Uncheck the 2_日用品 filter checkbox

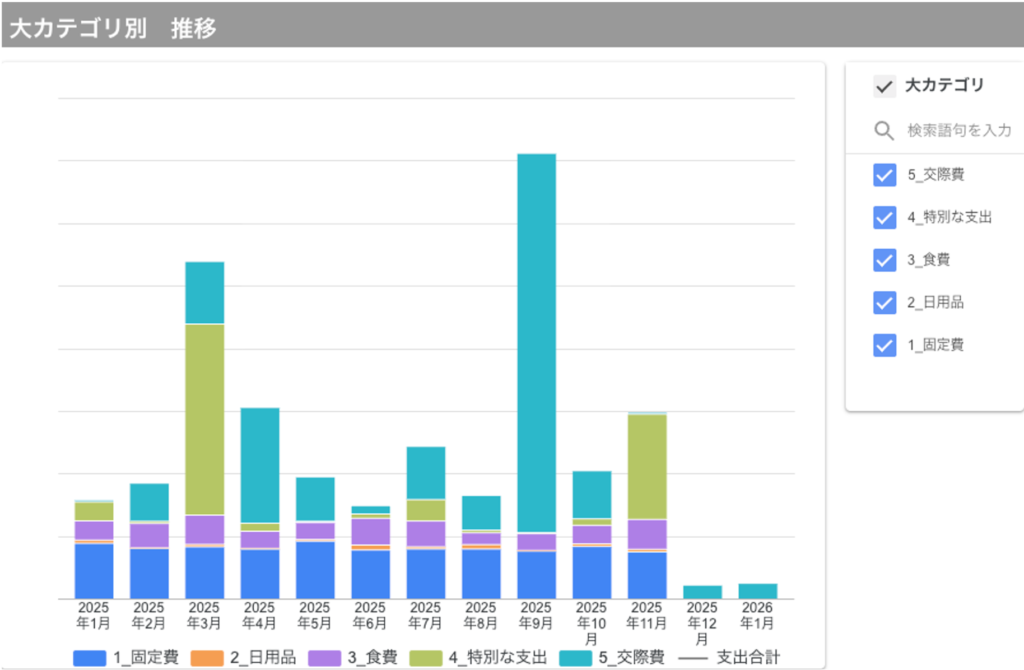(x=884, y=302)
